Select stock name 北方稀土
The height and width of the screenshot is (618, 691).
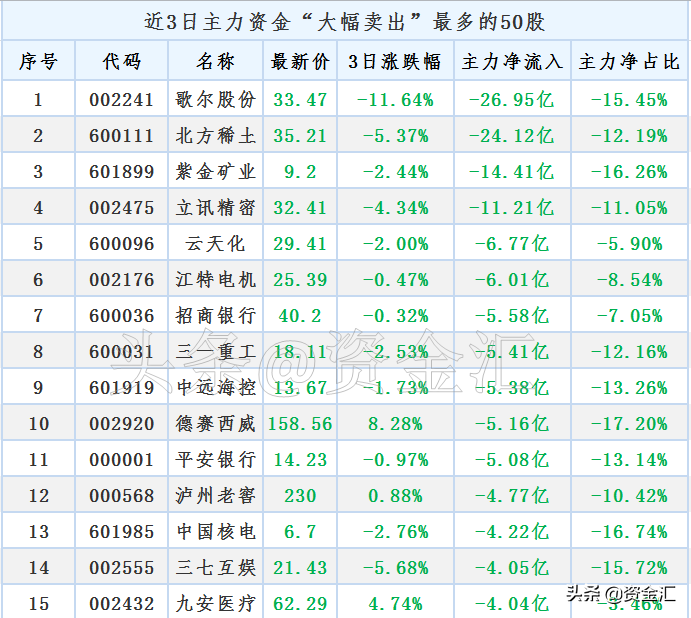click(x=215, y=136)
